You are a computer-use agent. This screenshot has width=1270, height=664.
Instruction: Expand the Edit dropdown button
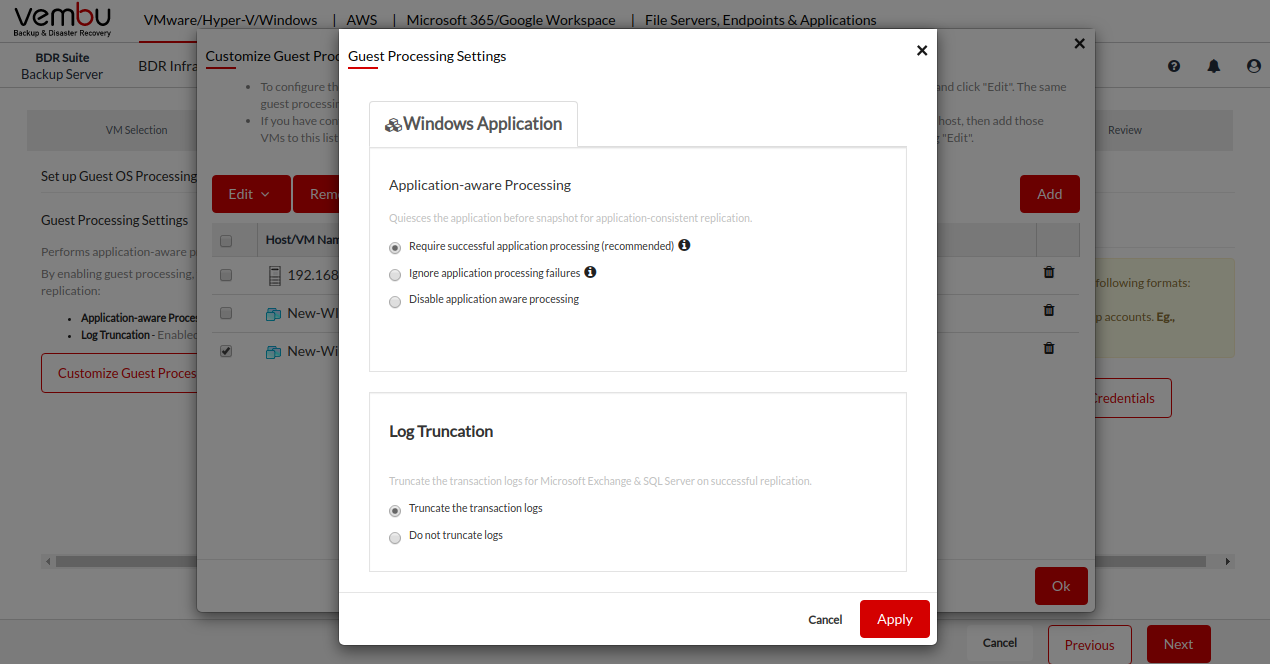click(250, 194)
